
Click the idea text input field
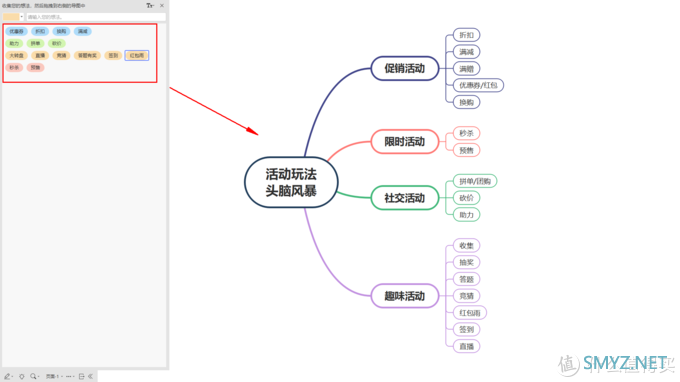coord(96,17)
